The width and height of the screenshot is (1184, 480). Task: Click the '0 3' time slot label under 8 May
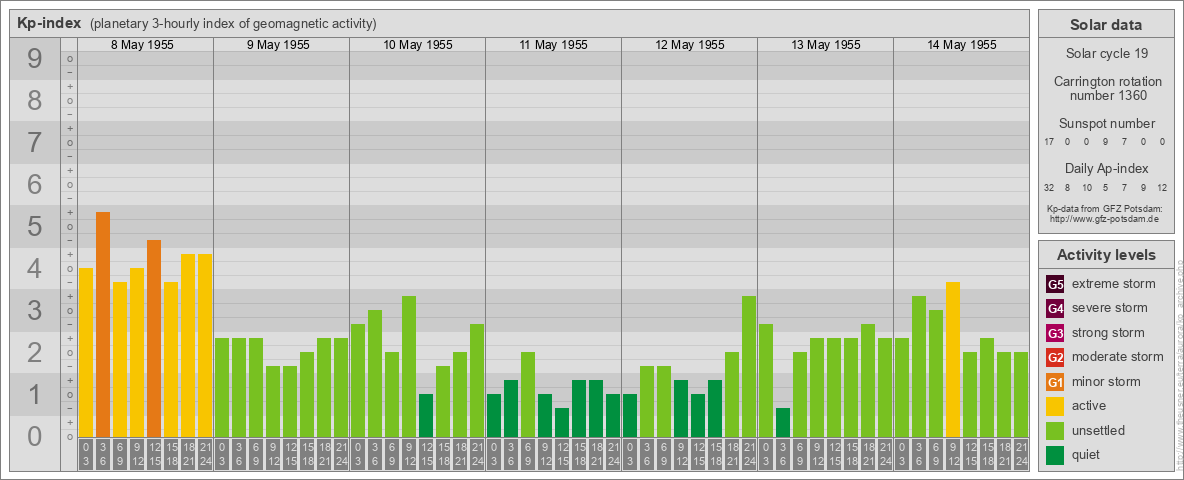(x=86, y=454)
